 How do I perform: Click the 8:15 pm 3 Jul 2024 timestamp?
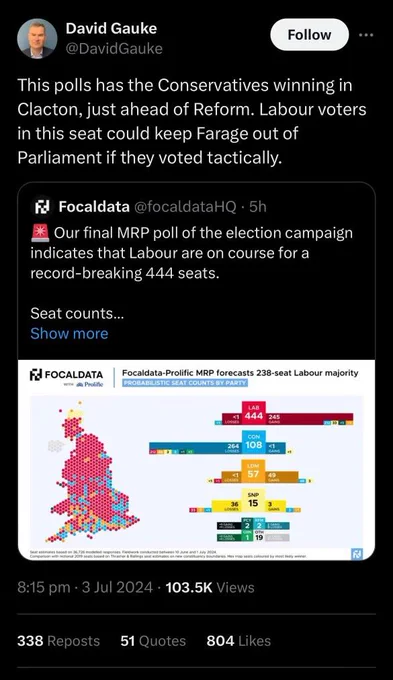[85, 588]
